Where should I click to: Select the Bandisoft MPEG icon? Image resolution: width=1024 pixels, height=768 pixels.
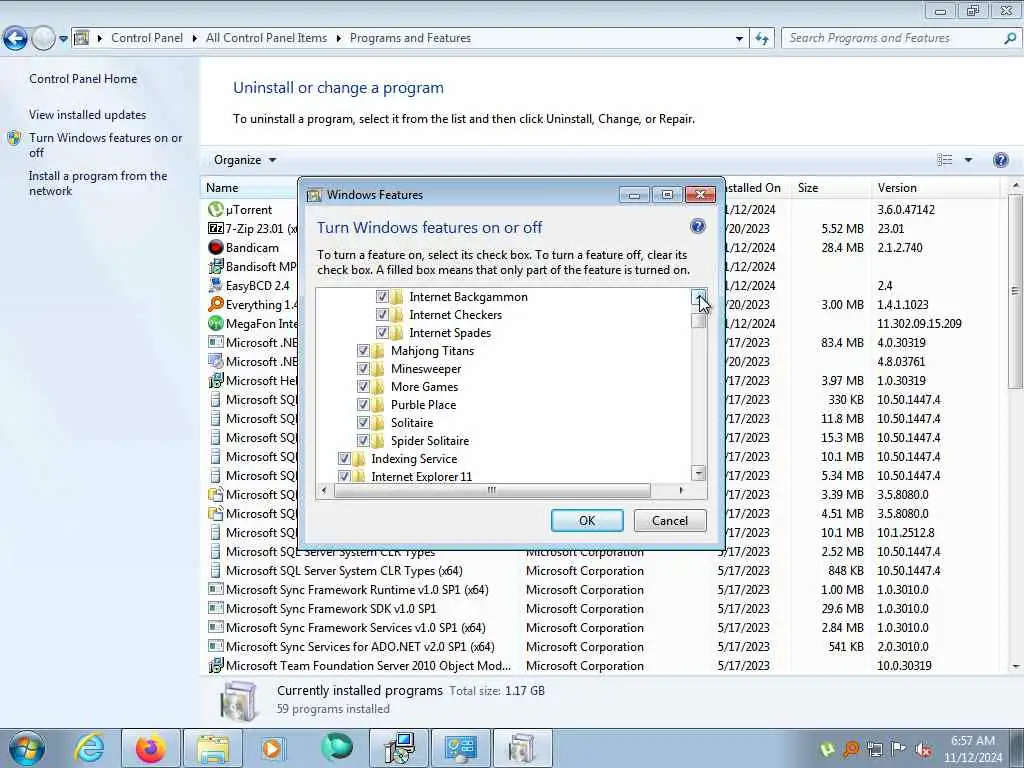[216, 266]
